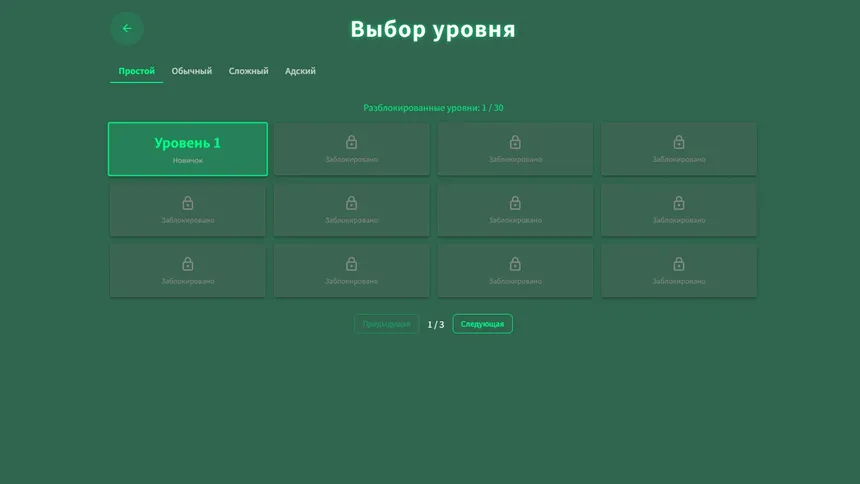Image resolution: width=860 pixels, height=484 pixels.
Task: Click lock icon in second row, first card
Action: (187, 203)
